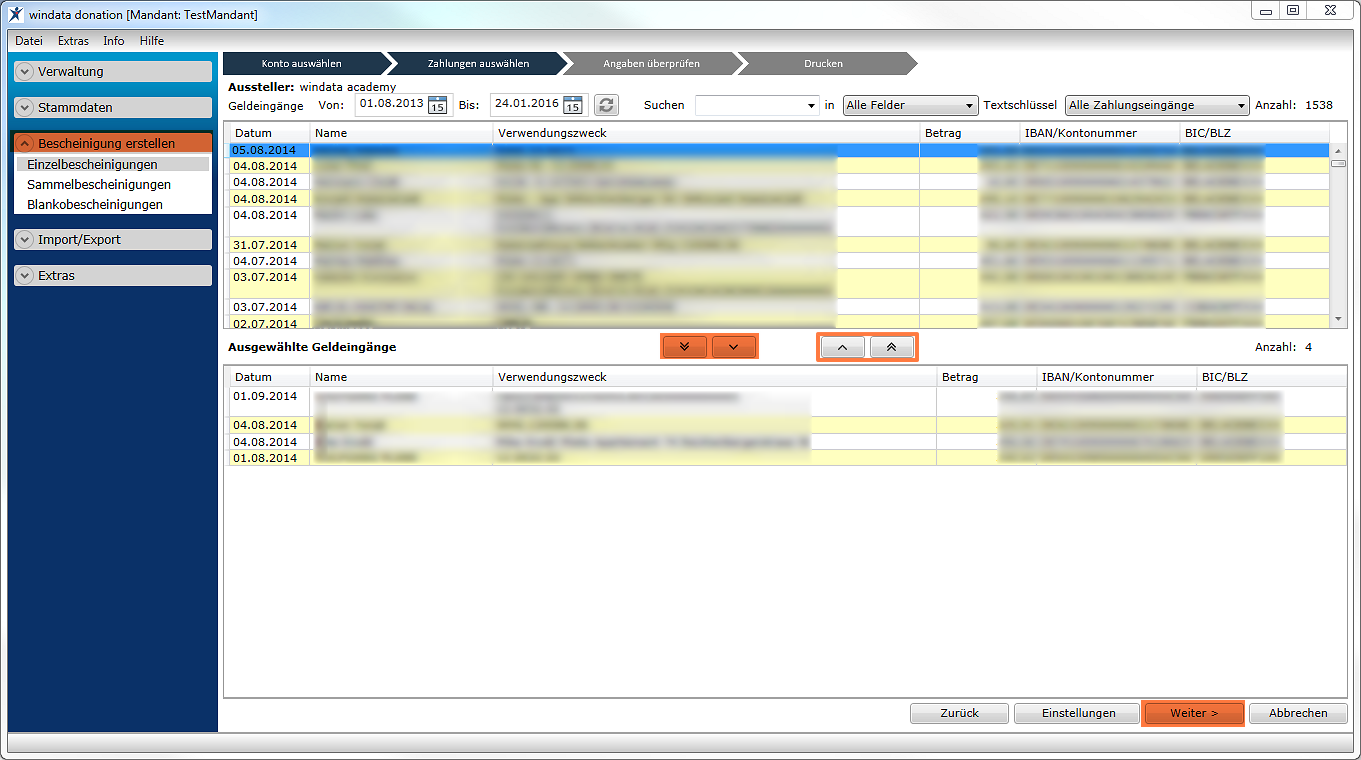This screenshot has height=760, width=1361.
Task: Remove entry with single-up arrow button
Action: [842, 347]
